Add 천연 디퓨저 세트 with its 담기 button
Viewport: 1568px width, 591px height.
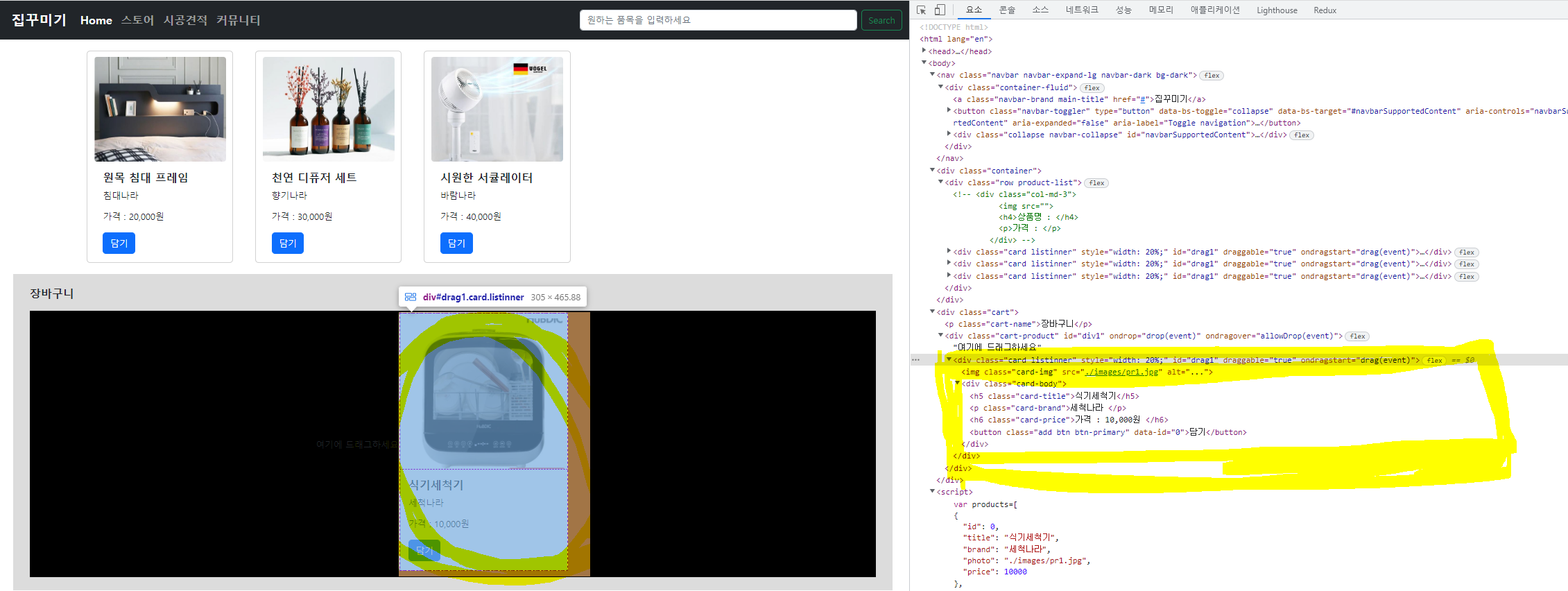(288, 243)
